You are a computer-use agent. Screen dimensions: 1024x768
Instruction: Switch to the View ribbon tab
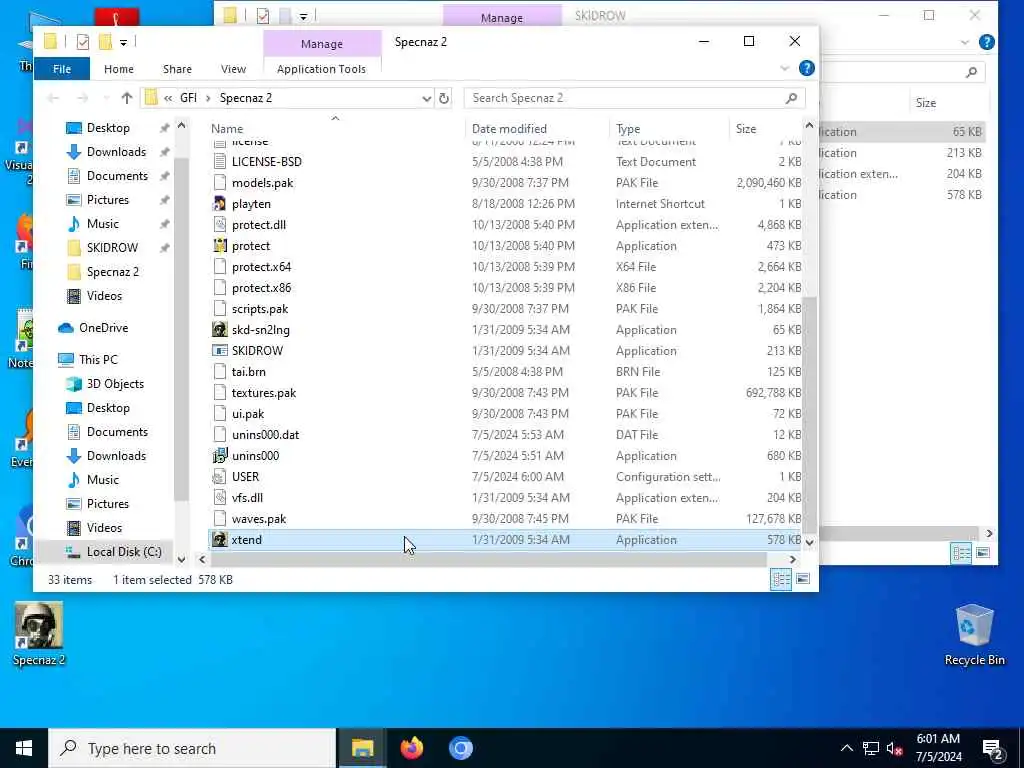pos(233,69)
